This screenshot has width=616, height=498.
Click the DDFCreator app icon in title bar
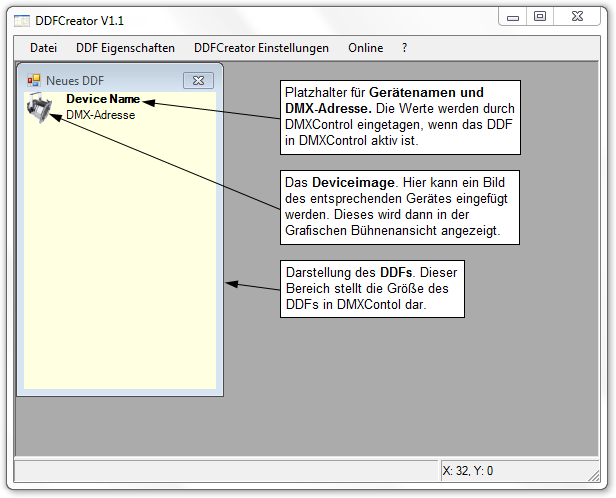21,20
